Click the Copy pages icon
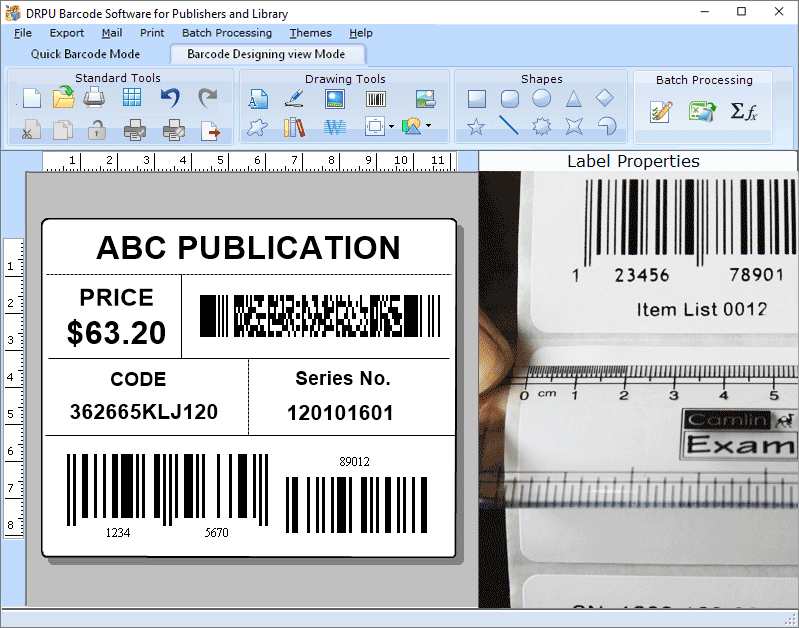This screenshot has width=799, height=628. point(63,130)
